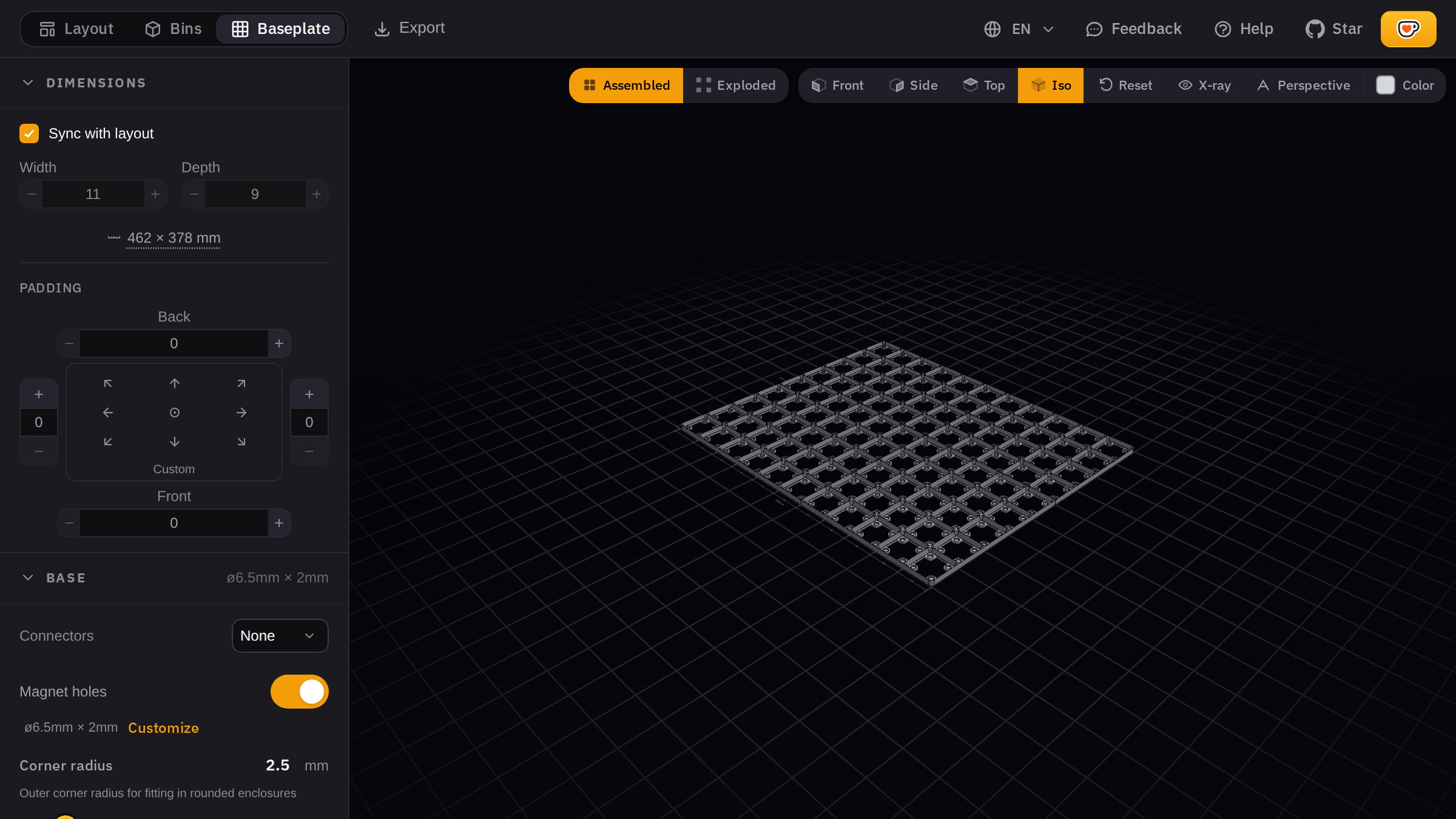Screen dimensions: 1456x819
Task: Set camera to Side view
Action: 914,86
